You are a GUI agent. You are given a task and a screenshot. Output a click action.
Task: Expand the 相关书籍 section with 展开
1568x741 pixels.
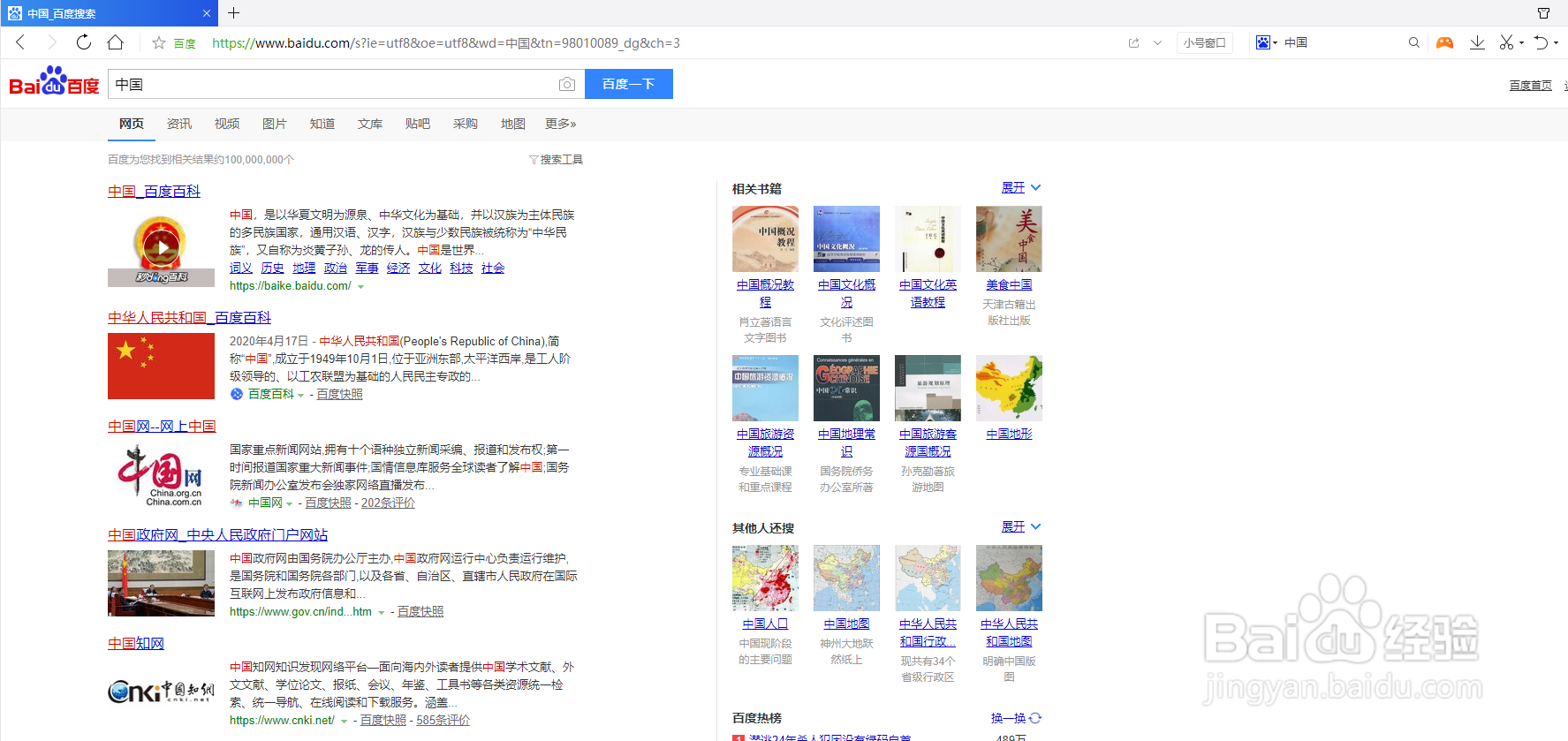1020,188
